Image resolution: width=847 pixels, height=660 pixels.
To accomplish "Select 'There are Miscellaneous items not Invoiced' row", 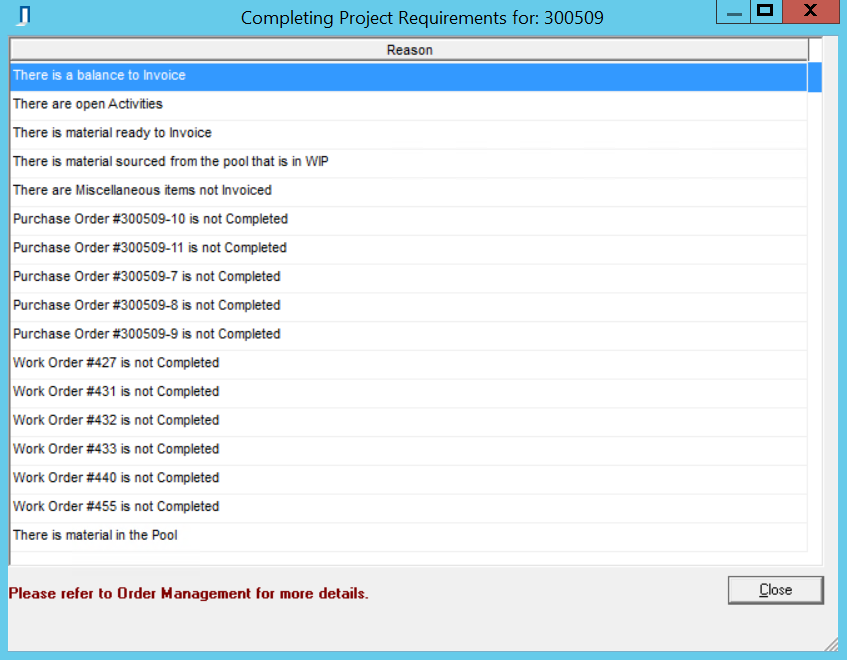I will [x=409, y=190].
